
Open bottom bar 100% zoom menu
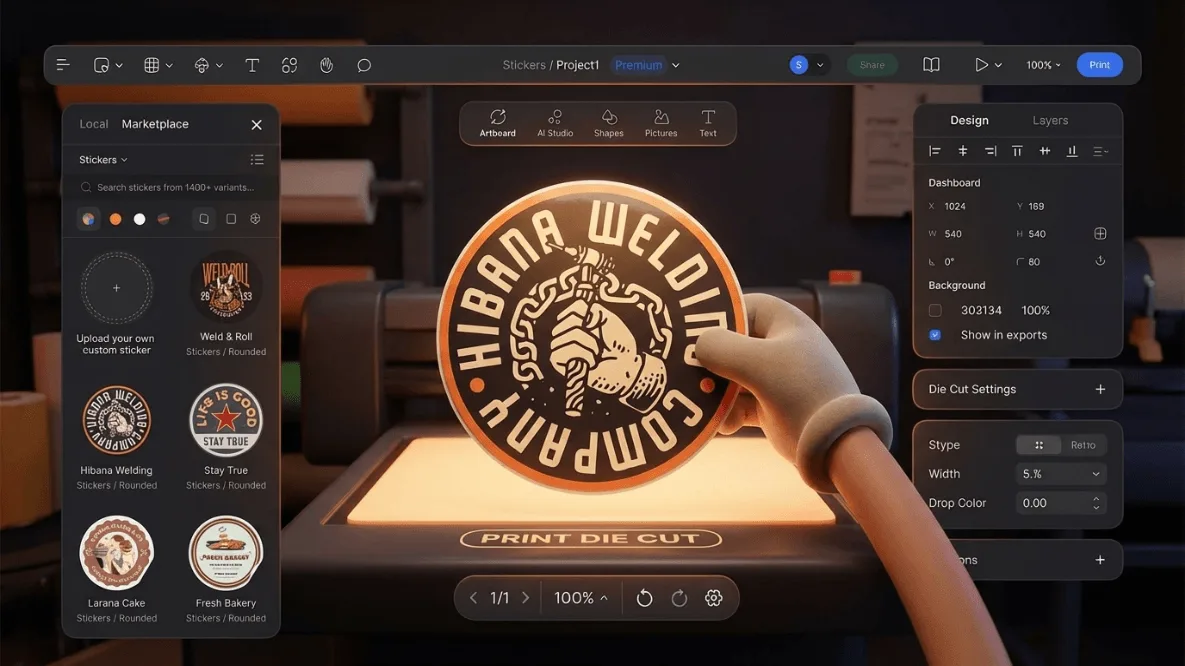click(580, 598)
